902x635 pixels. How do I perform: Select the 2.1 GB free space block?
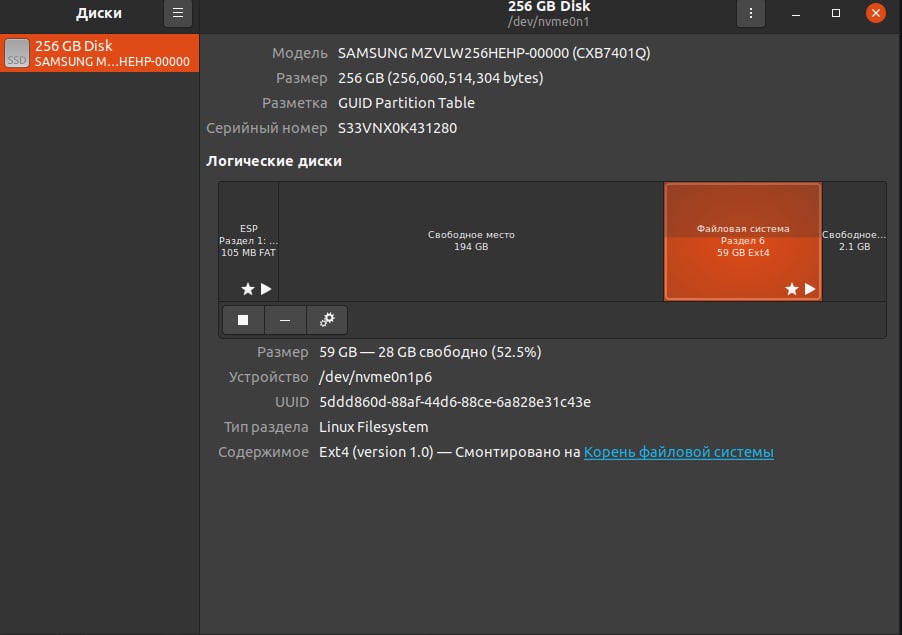click(854, 241)
